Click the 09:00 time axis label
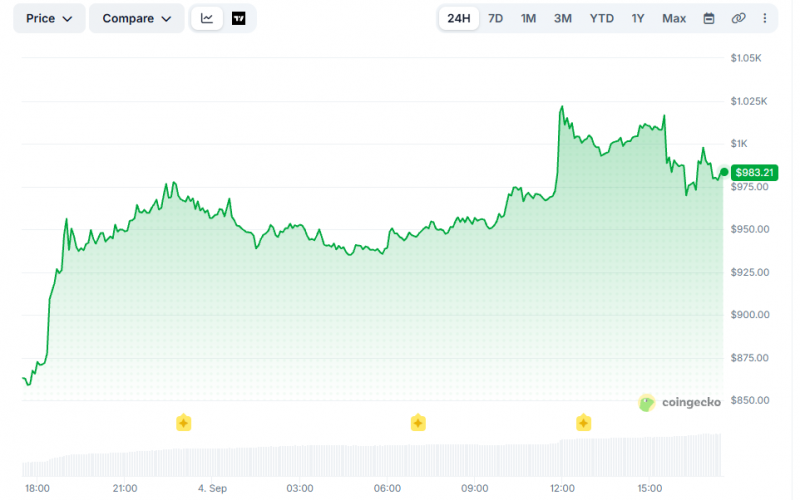This screenshot has width=800, height=500. point(474,488)
